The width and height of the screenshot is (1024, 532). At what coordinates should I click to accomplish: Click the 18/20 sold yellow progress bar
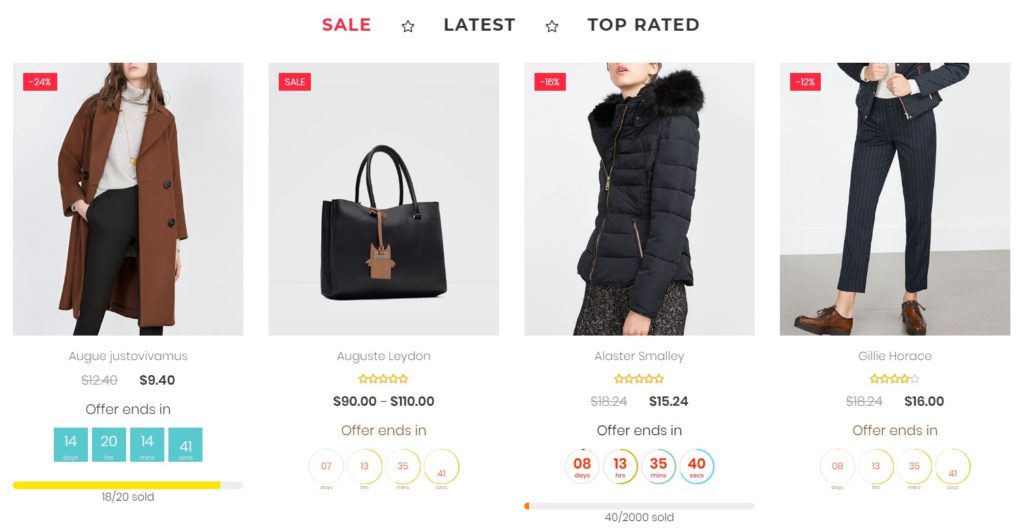click(x=128, y=485)
